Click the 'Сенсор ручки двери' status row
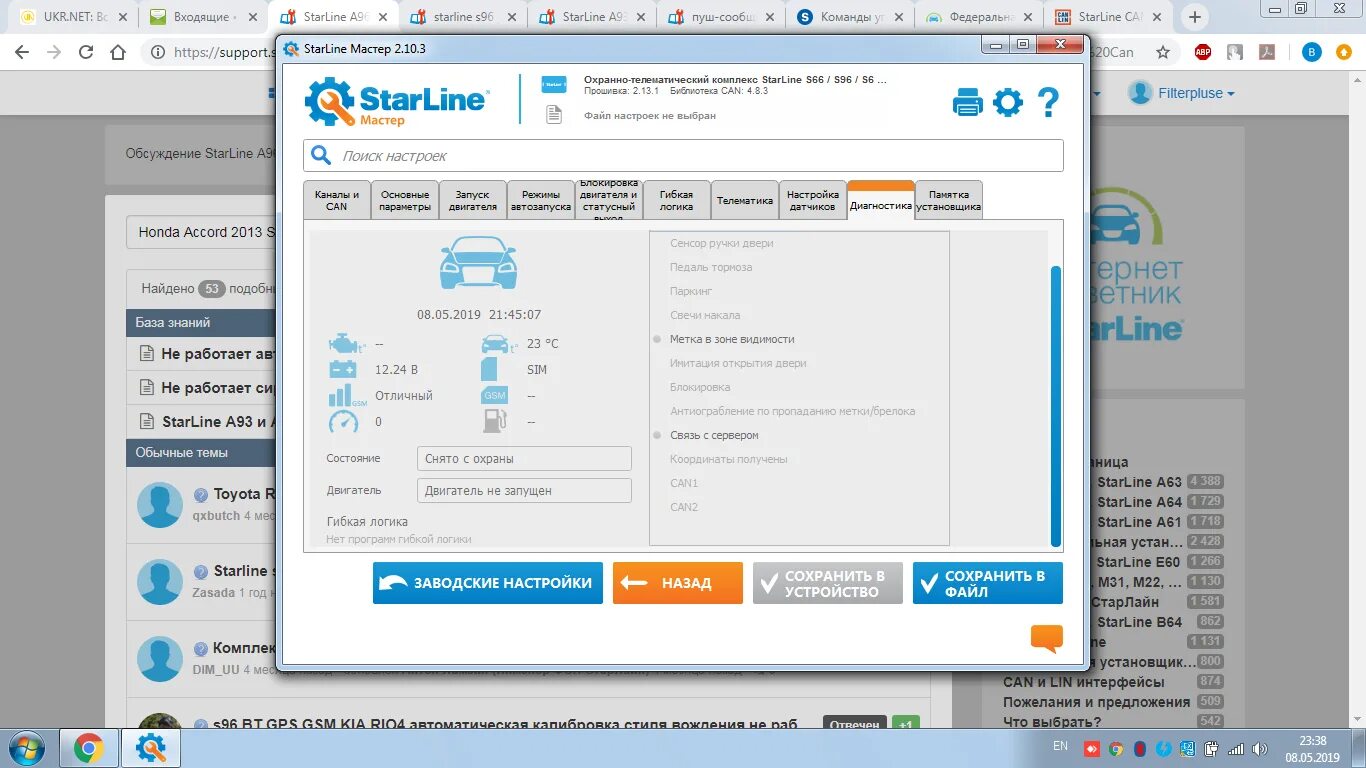Screen dimensions: 1366x768 pyautogui.click(x=721, y=243)
